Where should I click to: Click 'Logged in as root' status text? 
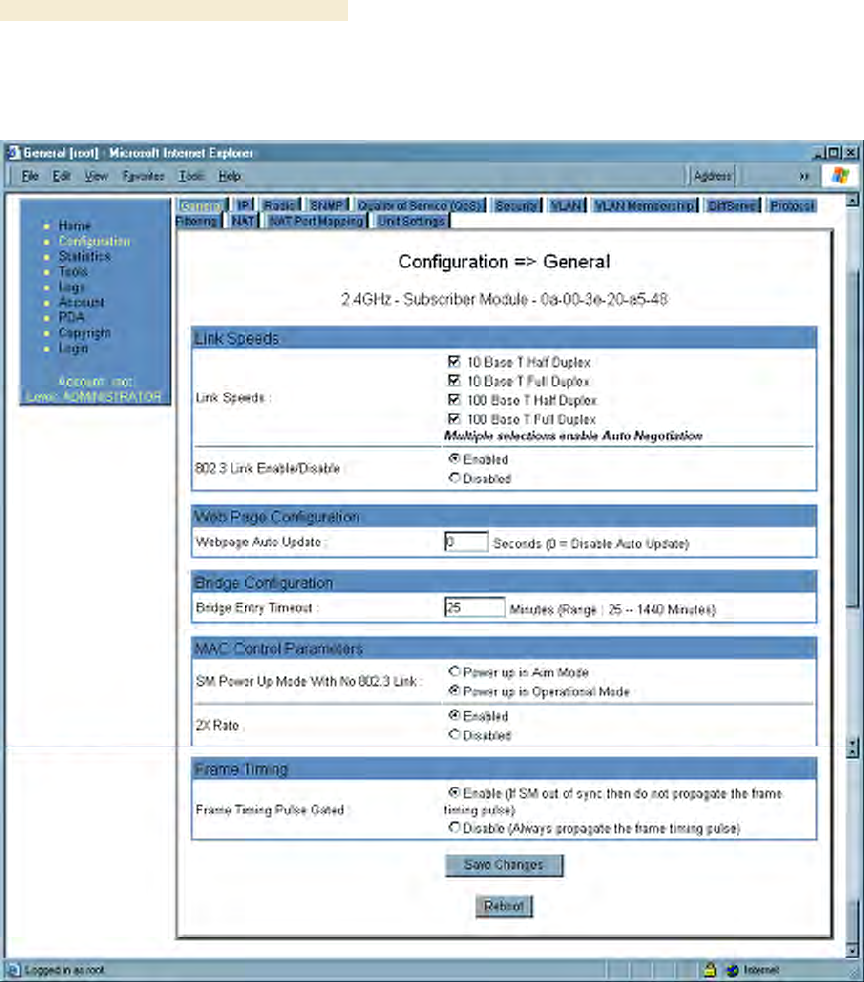pyautogui.click(x=64, y=970)
